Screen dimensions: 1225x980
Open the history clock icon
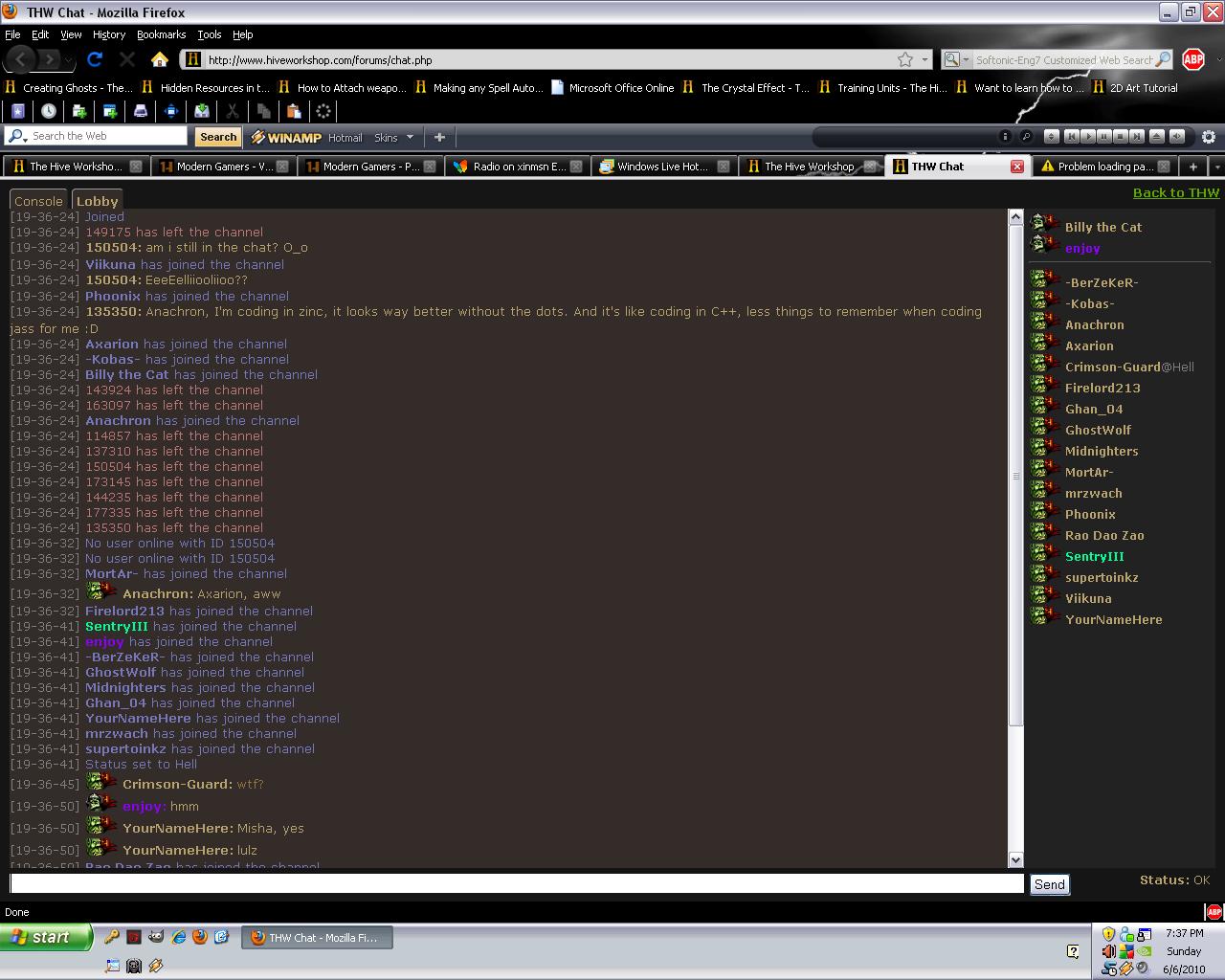click(x=48, y=111)
